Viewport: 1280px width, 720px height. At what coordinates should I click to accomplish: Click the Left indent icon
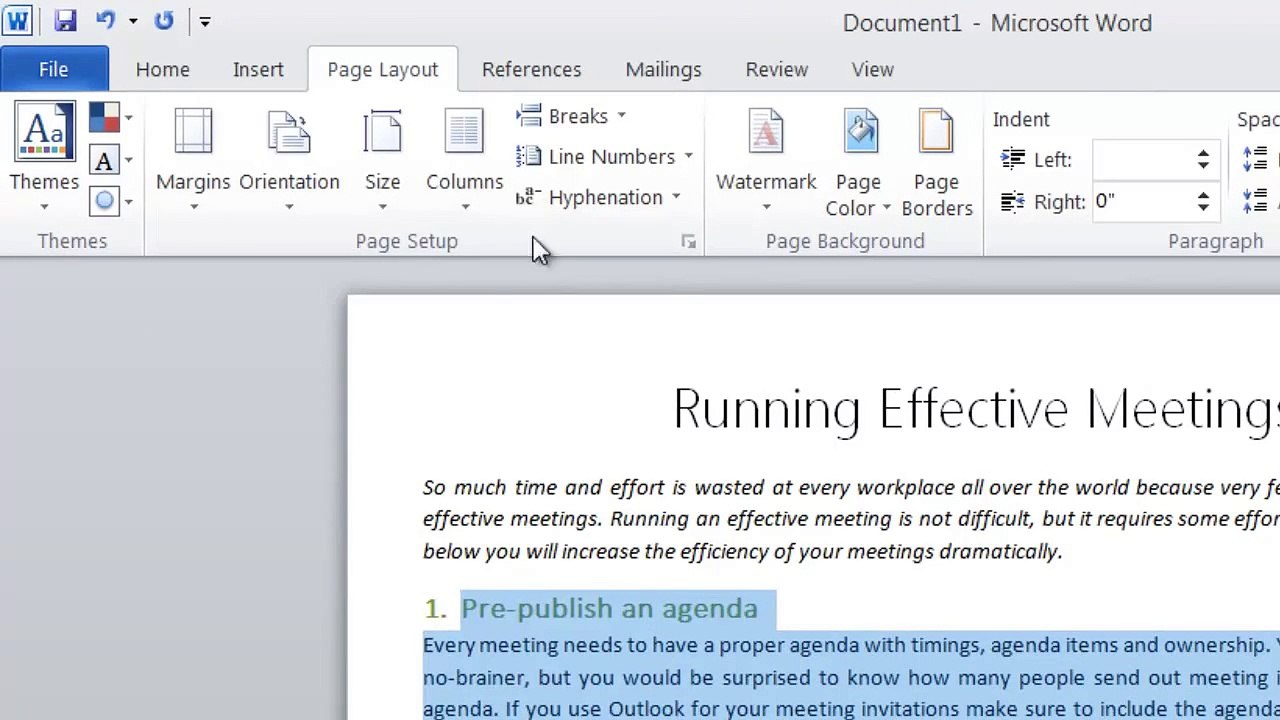[1013, 159]
